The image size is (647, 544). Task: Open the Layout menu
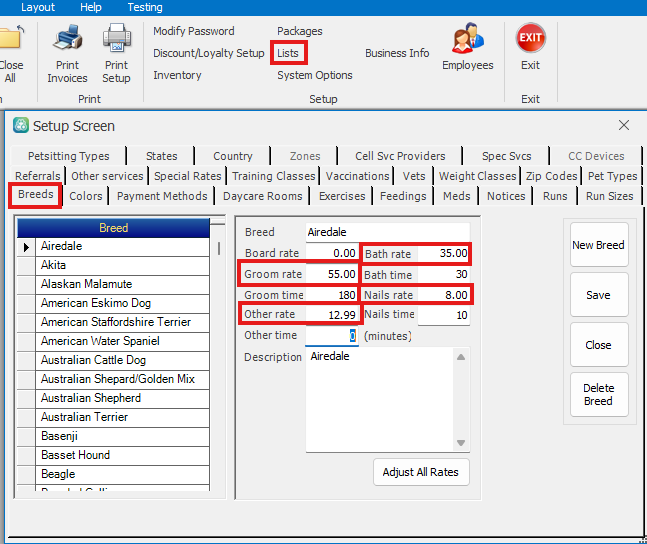click(38, 7)
